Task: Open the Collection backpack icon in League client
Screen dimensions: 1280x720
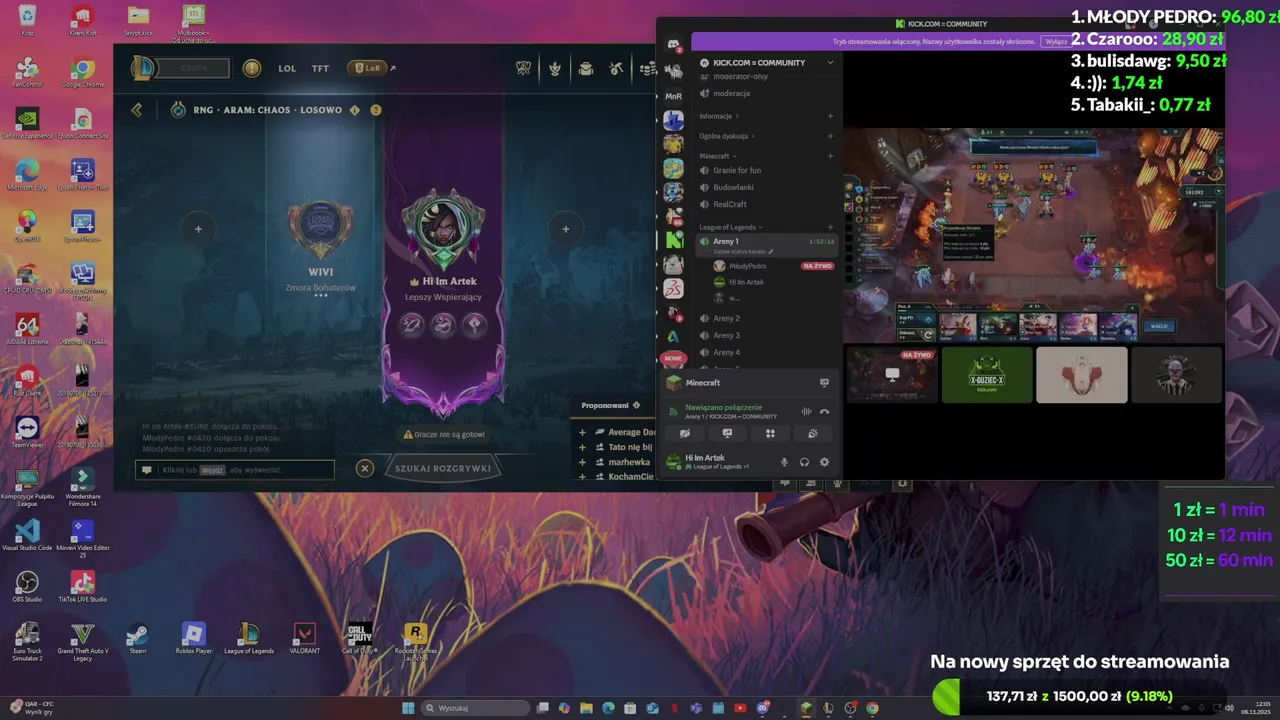Action: tap(586, 68)
